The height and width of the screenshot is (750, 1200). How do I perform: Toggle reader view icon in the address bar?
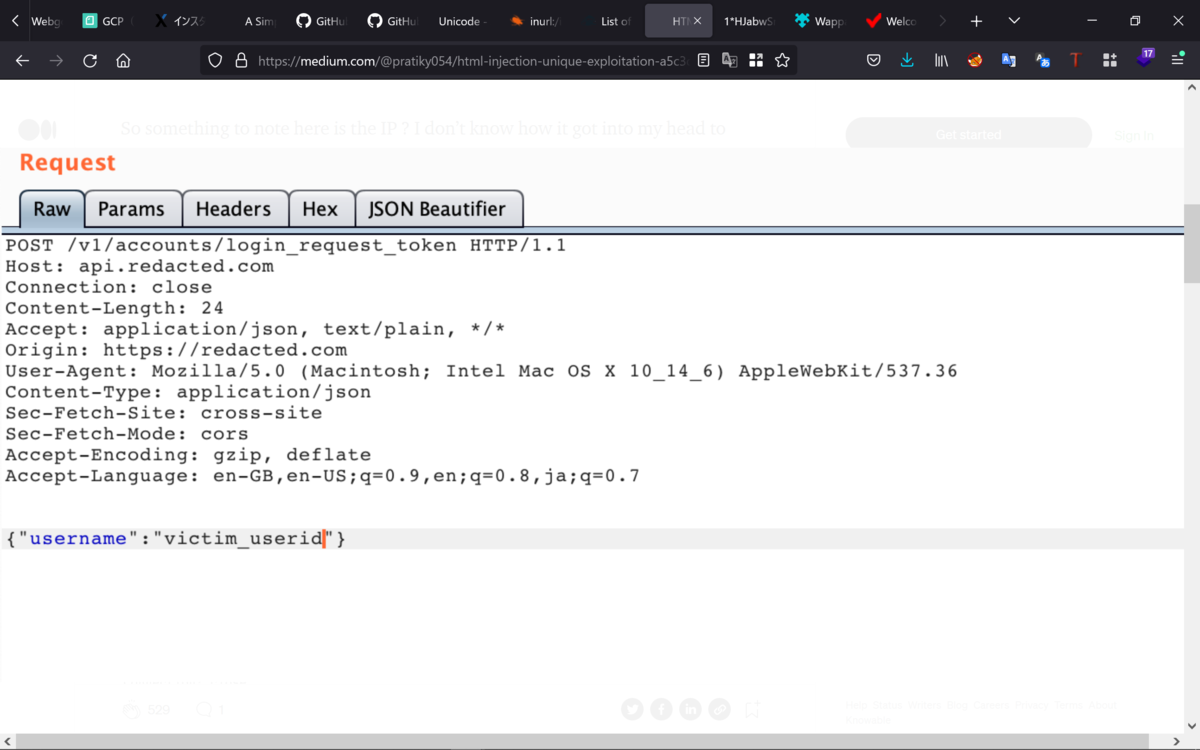(704, 61)
